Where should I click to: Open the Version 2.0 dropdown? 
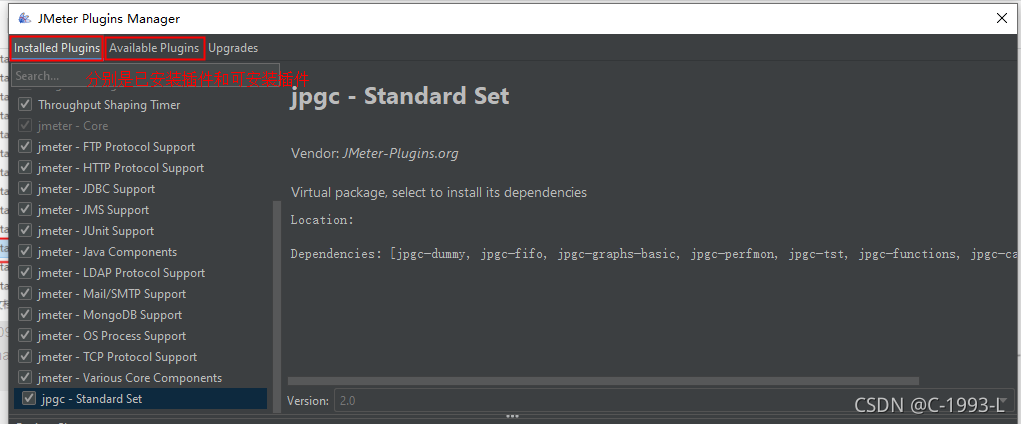674,401
